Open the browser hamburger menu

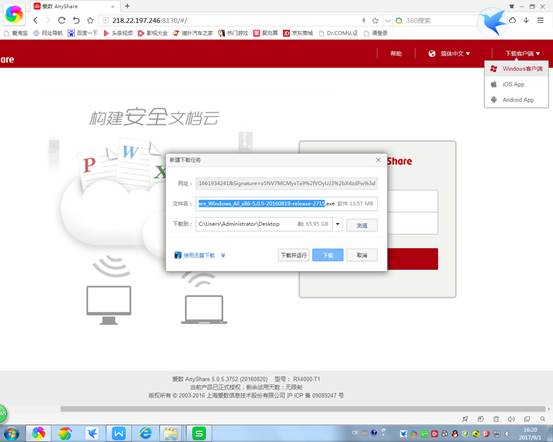pyautogui.click(x=540, y=20)
